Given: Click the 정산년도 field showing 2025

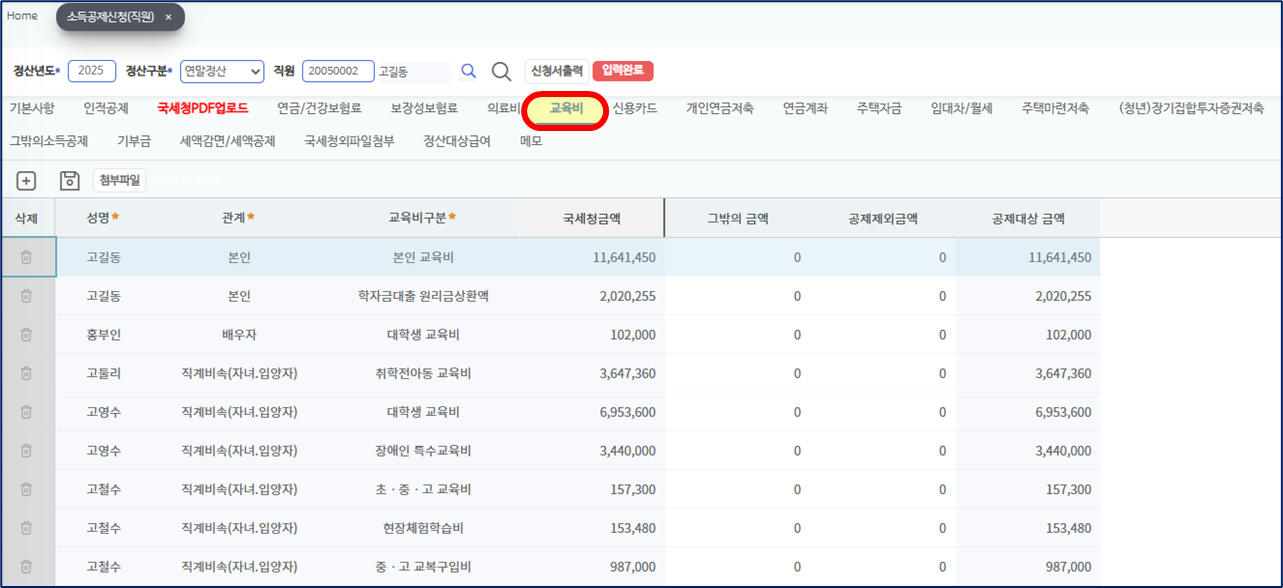Looking at the screenshot, I should (92, 71).
